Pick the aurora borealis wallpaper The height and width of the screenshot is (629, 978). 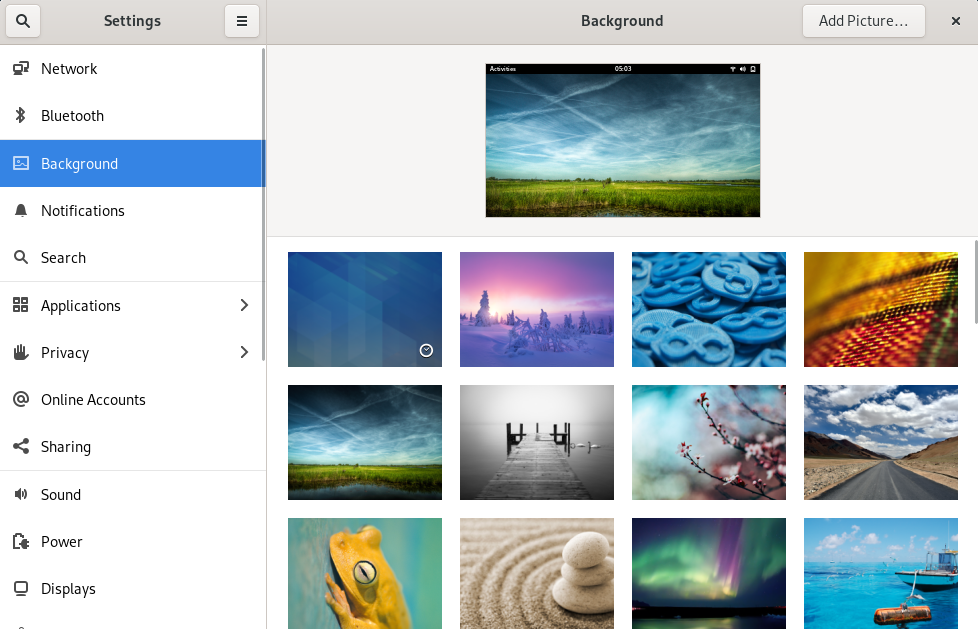(x=709, y=573)
